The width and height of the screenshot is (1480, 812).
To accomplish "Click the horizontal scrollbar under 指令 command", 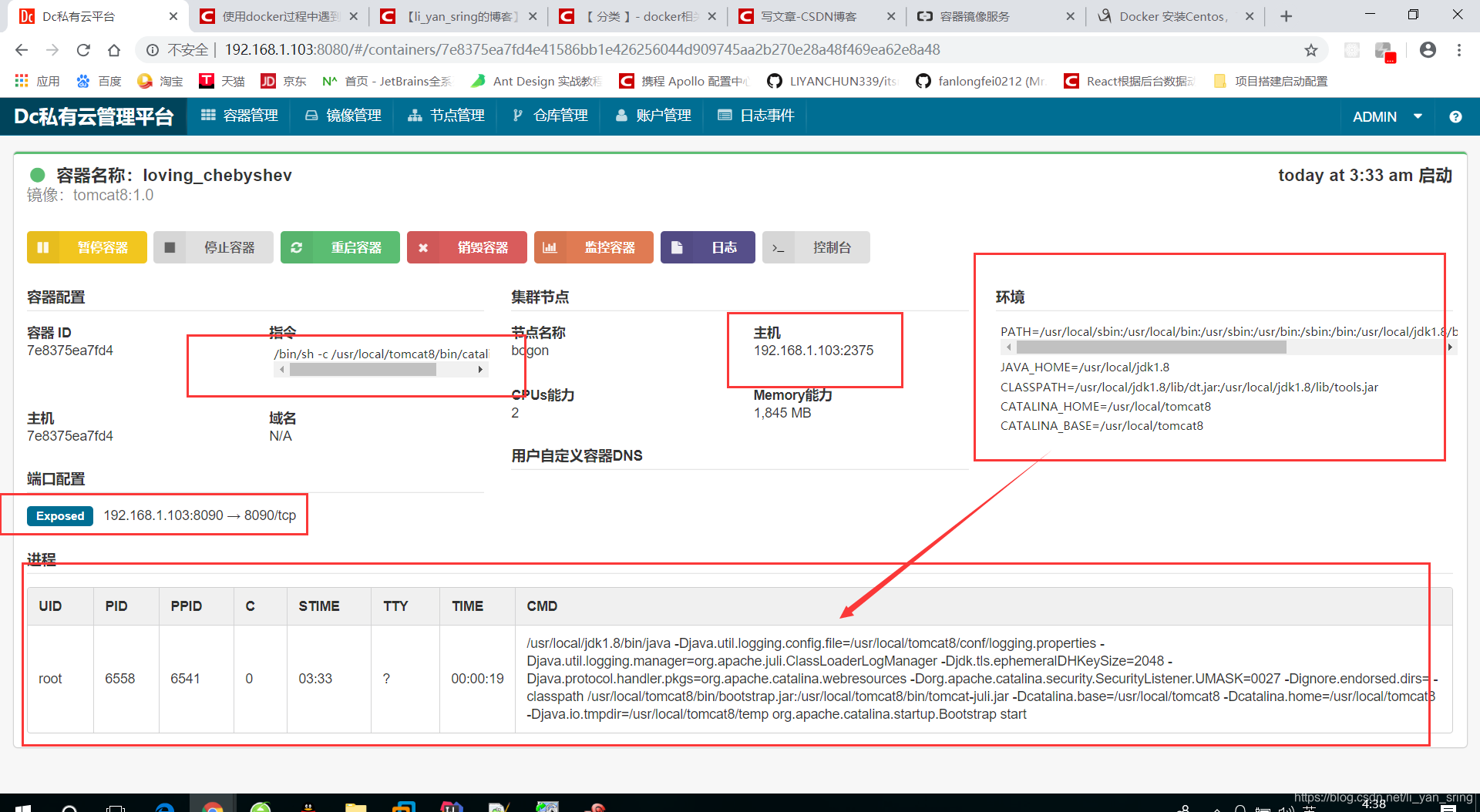I will 362,370.
